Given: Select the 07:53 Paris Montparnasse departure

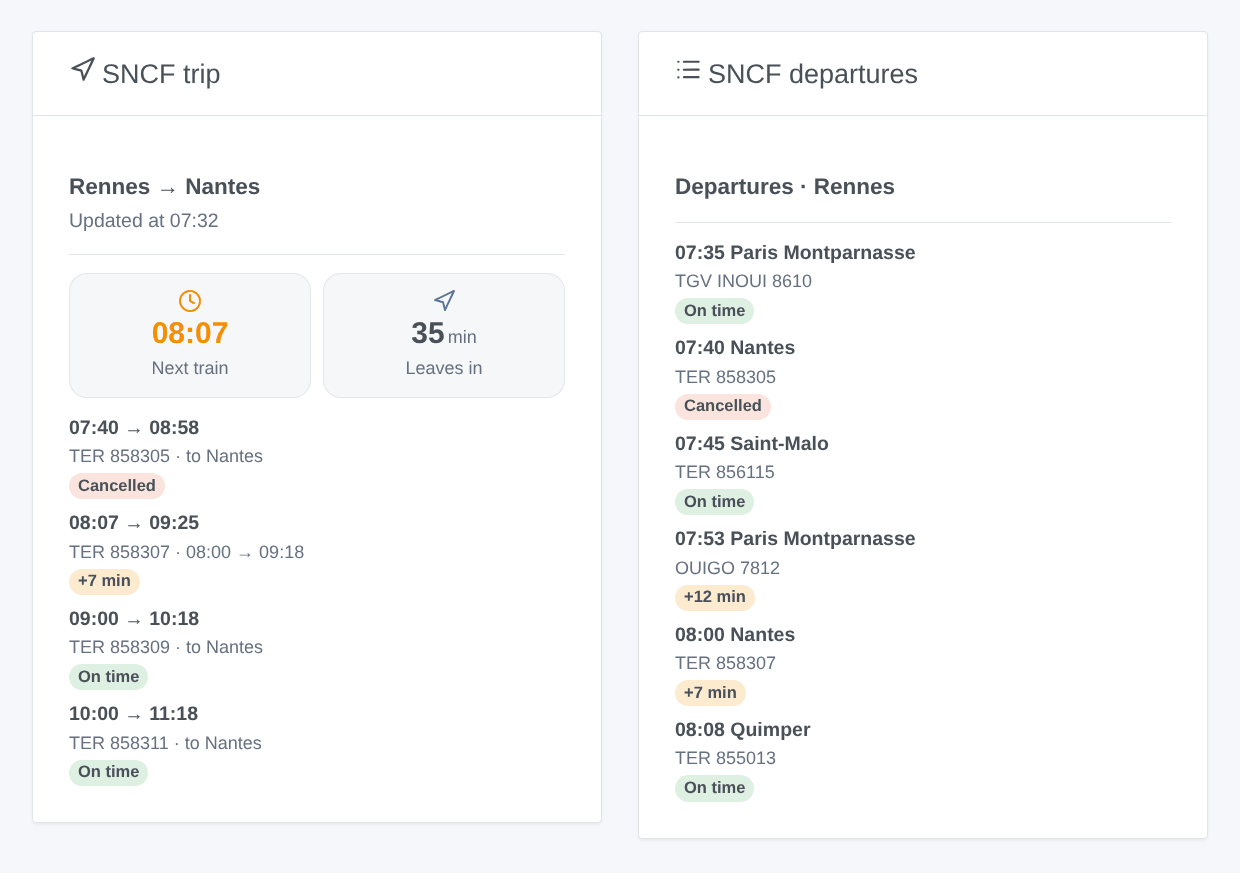Looking at the screenshot, I should point(795,539).
